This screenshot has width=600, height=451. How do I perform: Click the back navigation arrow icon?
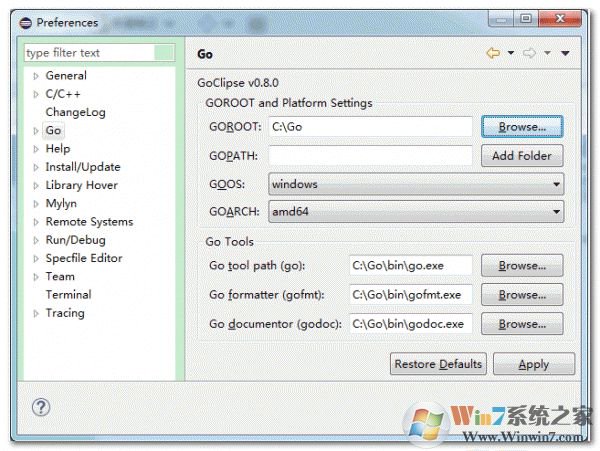(493, 52)
